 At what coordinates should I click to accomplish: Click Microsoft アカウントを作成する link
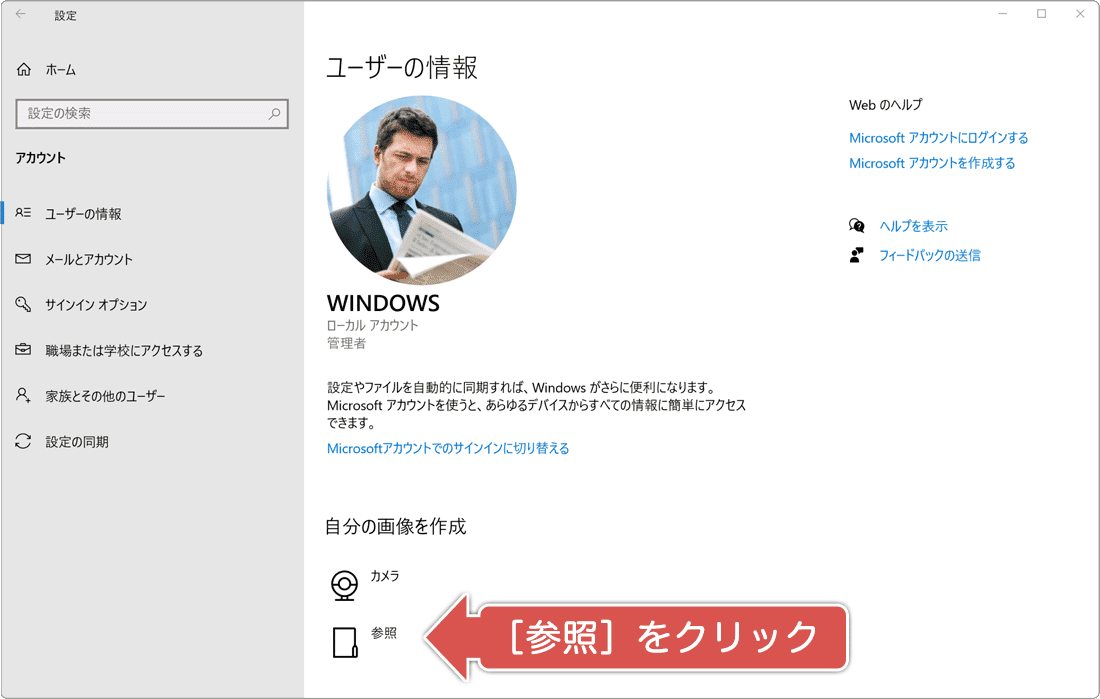click(932, 163)
